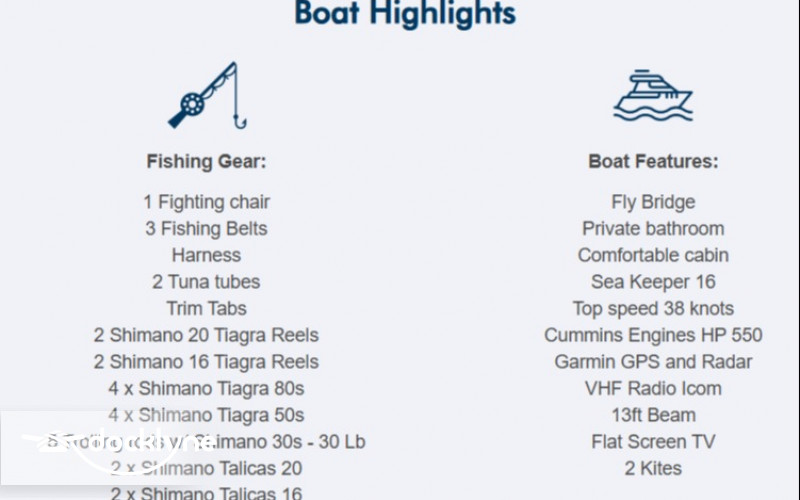Click 'Private bathroom' in boat features
This screenshot has width=800, height=500.
tap(653, 229)
